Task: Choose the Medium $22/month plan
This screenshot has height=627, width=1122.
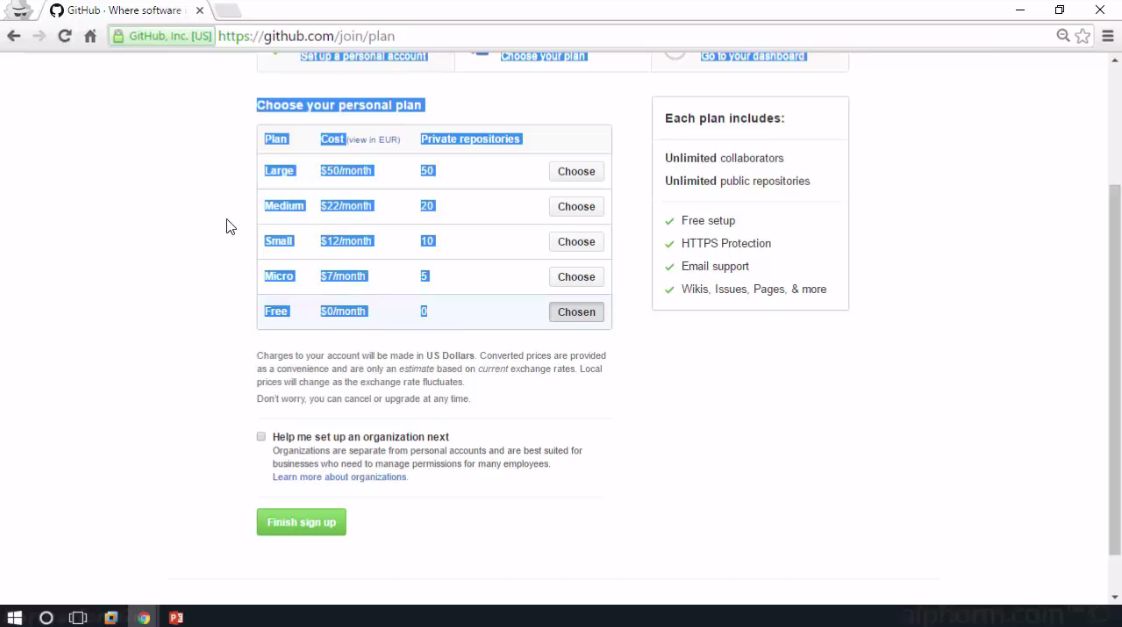Action: click(576, 207)
